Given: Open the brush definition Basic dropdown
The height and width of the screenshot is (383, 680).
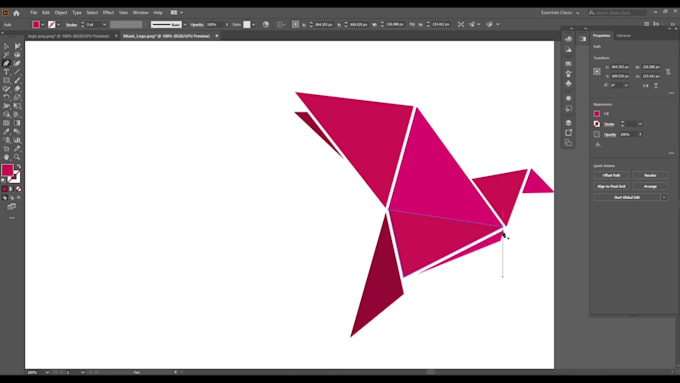Looking at the screenshot, I should (185, 25).
